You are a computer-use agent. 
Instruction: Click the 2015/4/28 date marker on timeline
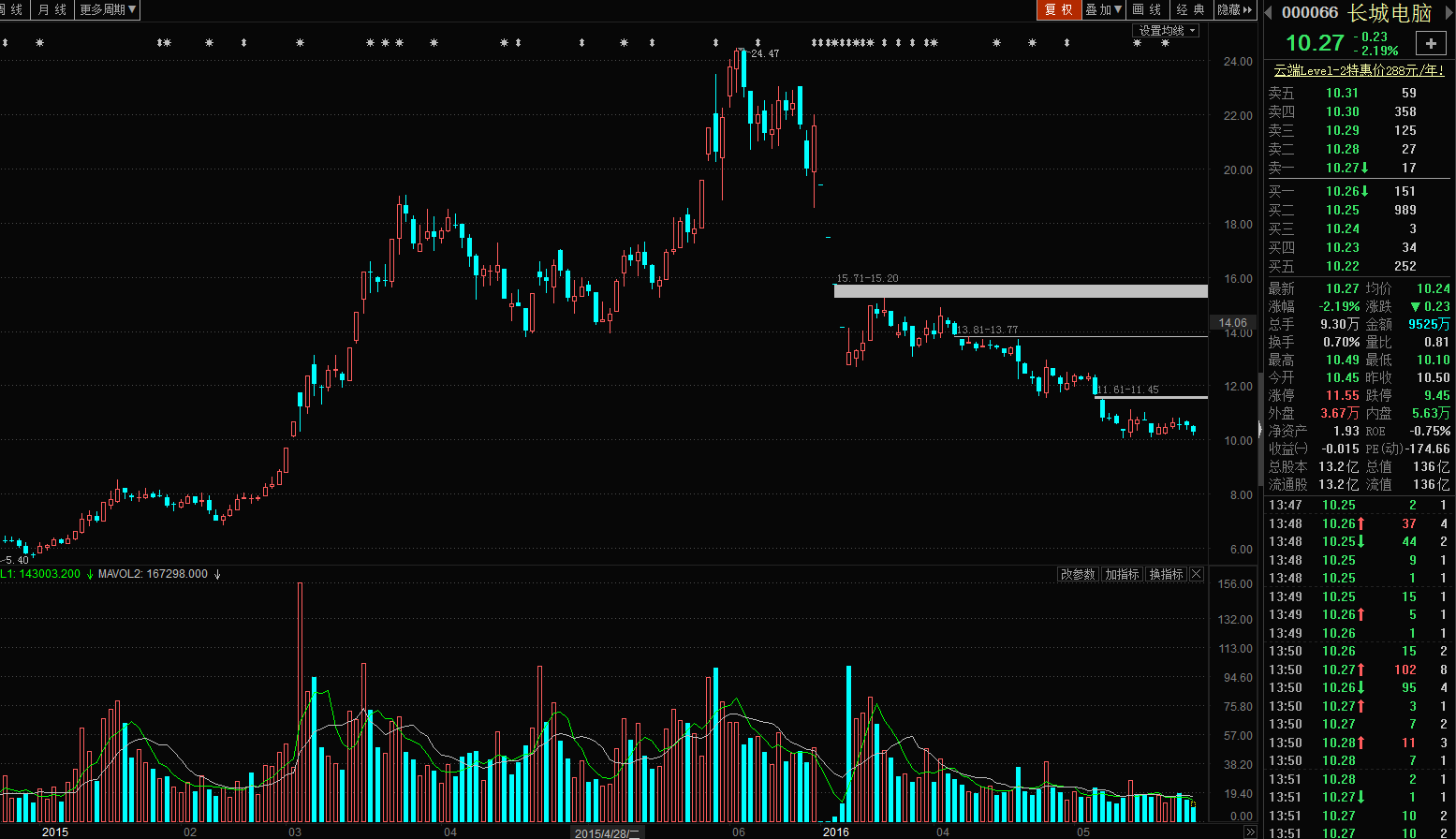click(x=607, y=832)
